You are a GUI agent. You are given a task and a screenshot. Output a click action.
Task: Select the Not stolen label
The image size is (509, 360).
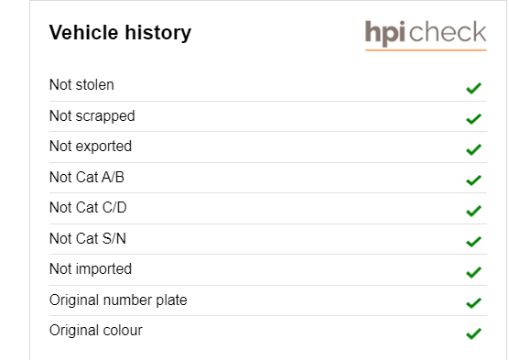(82, 85)
